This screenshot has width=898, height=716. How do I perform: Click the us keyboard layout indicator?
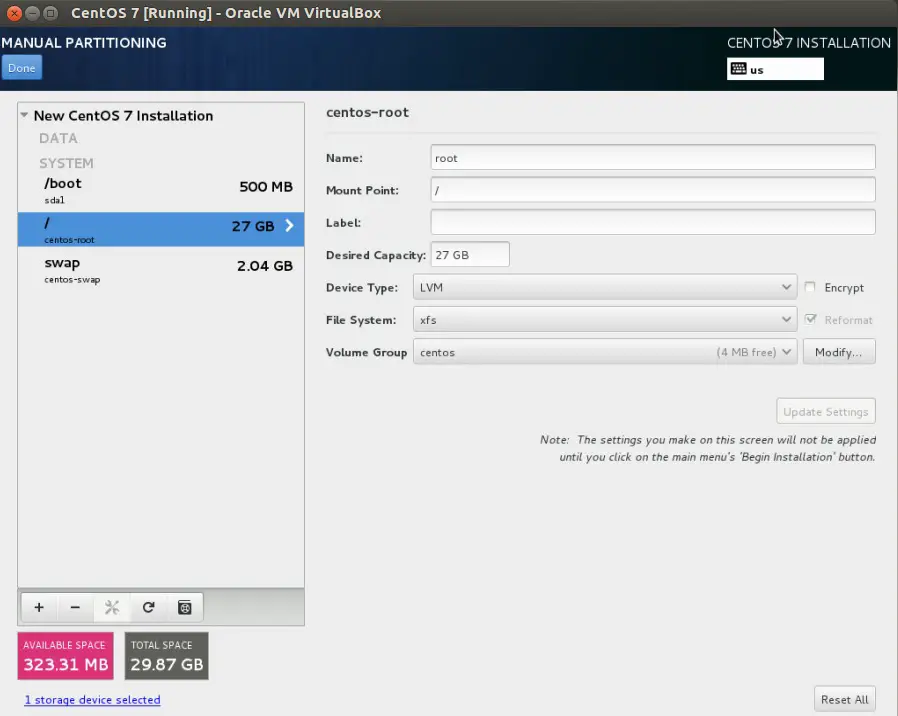pyautogui.click(x=775, y=69)
